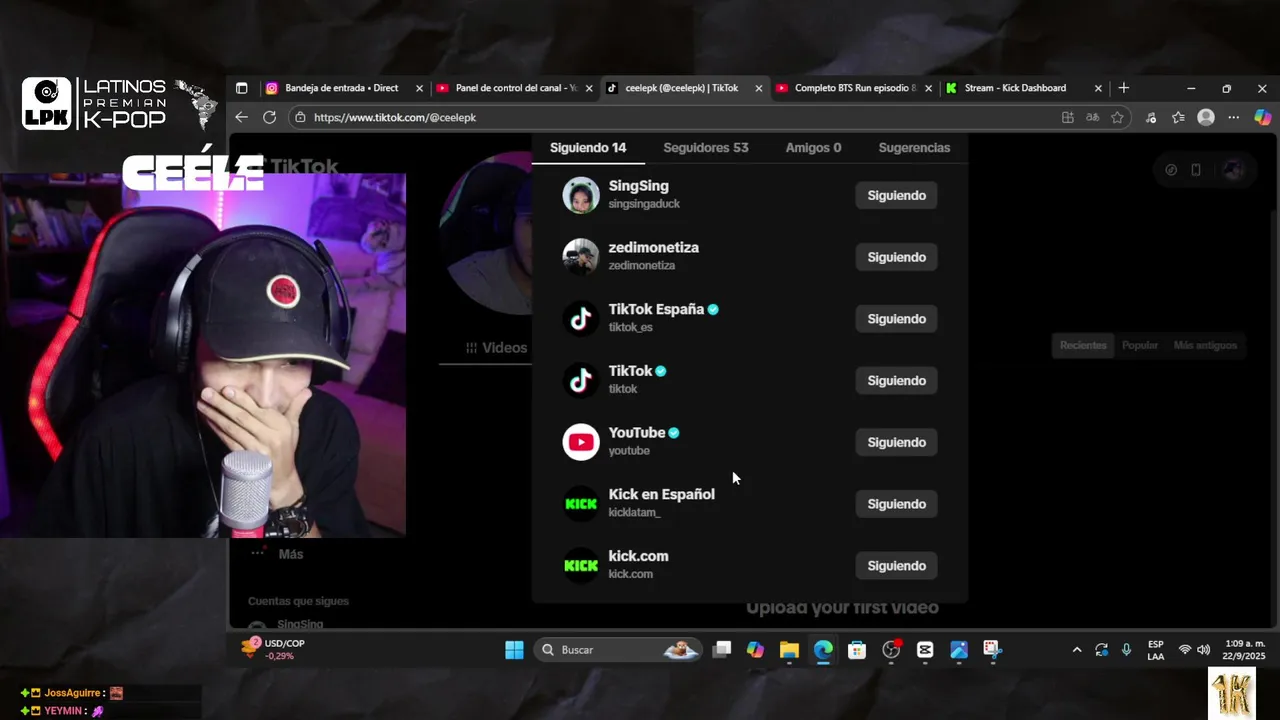1280x720 pixels.
Task: Launch Copilot from the taskbar
Action: pyautogui.click(x=755, y=650)
